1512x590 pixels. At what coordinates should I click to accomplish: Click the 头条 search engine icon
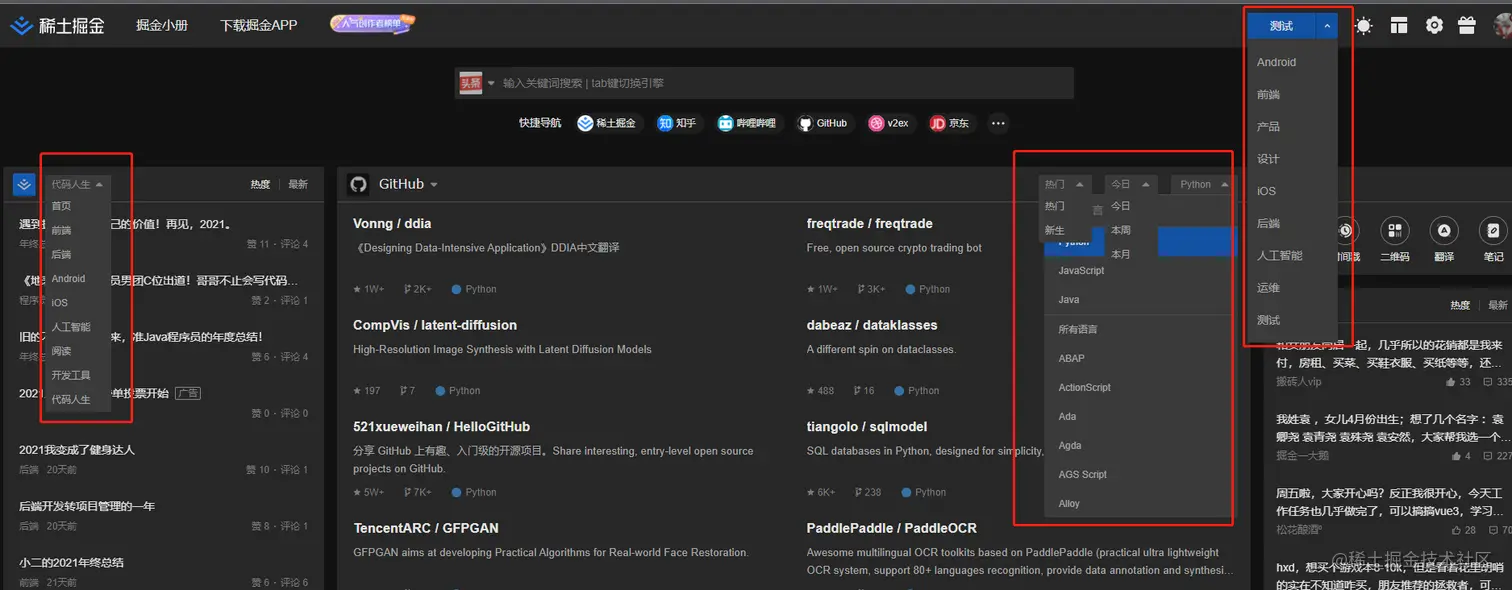pyautogui.click(x=470, y=83)
